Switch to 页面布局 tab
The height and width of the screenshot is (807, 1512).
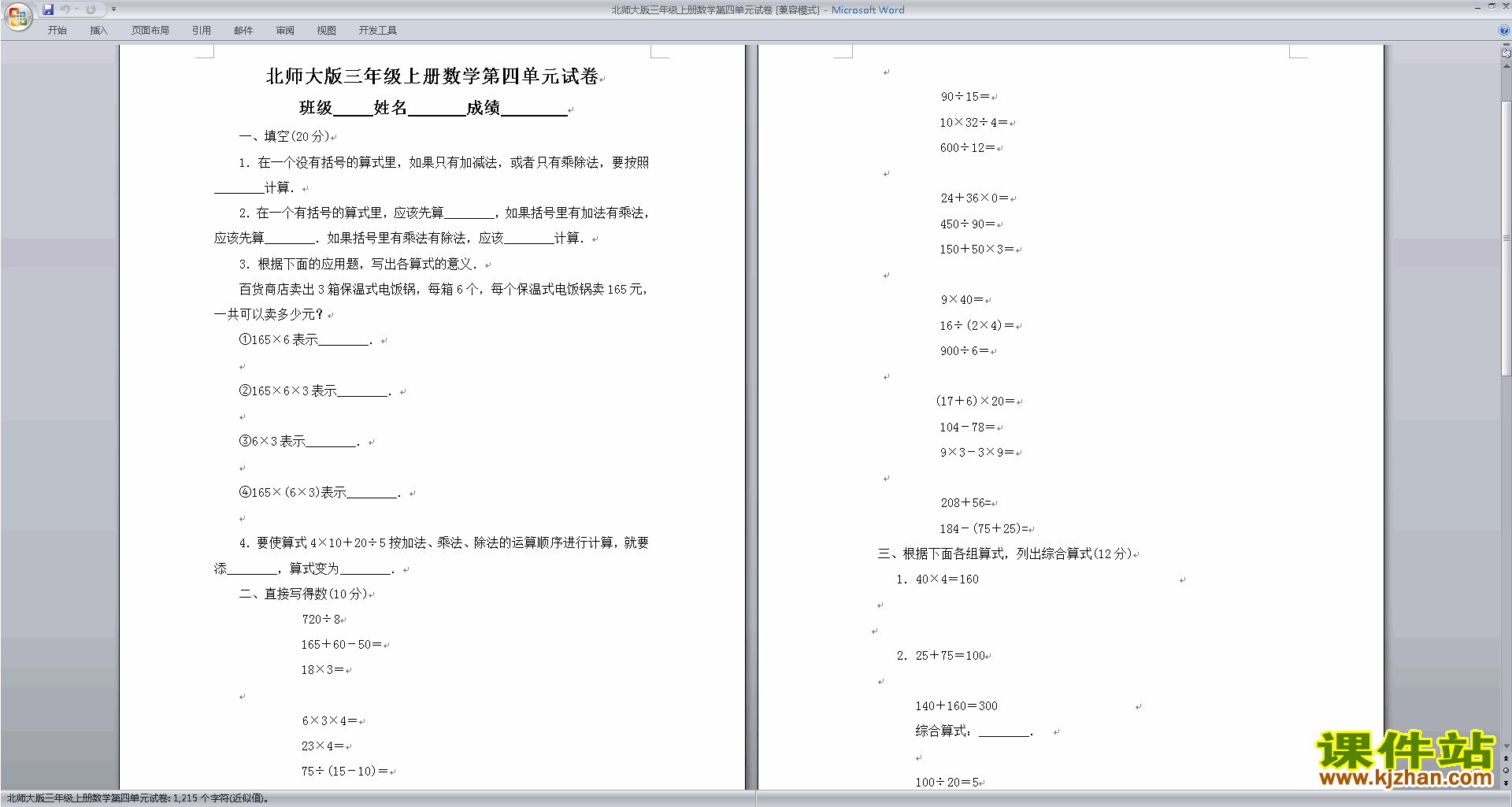coord(150,31)
